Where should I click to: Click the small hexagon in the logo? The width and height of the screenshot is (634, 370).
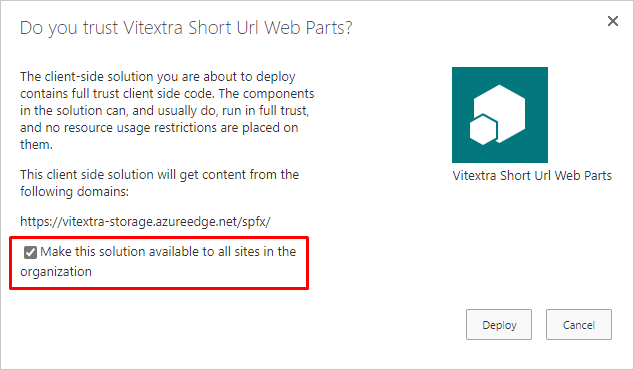[484, 129]
